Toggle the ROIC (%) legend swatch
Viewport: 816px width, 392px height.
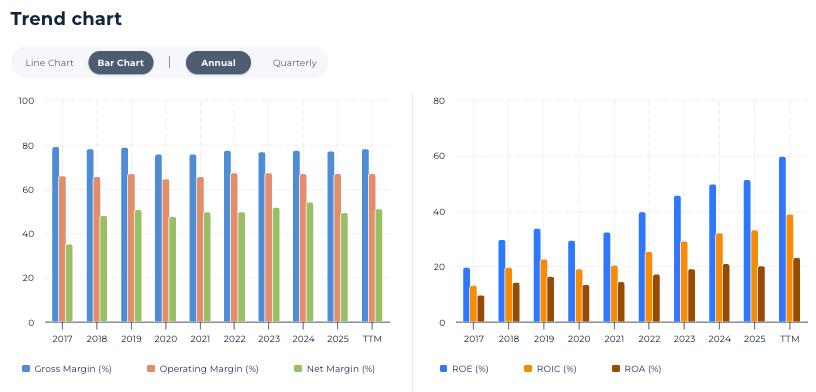[528, 369]
